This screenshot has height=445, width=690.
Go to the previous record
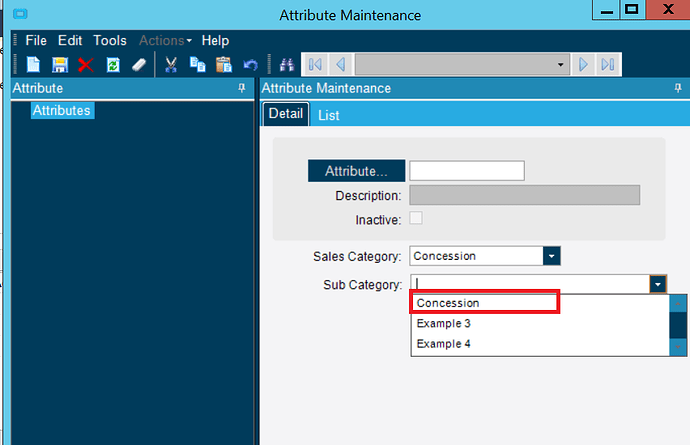click(341, 65)
